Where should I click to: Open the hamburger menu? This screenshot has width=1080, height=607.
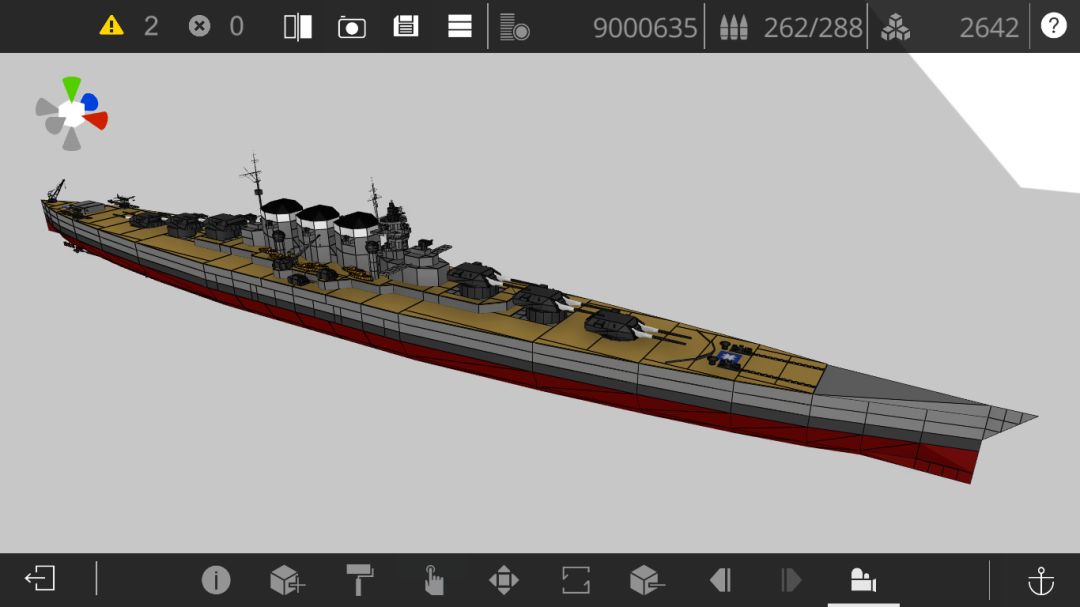click(459, 27)
